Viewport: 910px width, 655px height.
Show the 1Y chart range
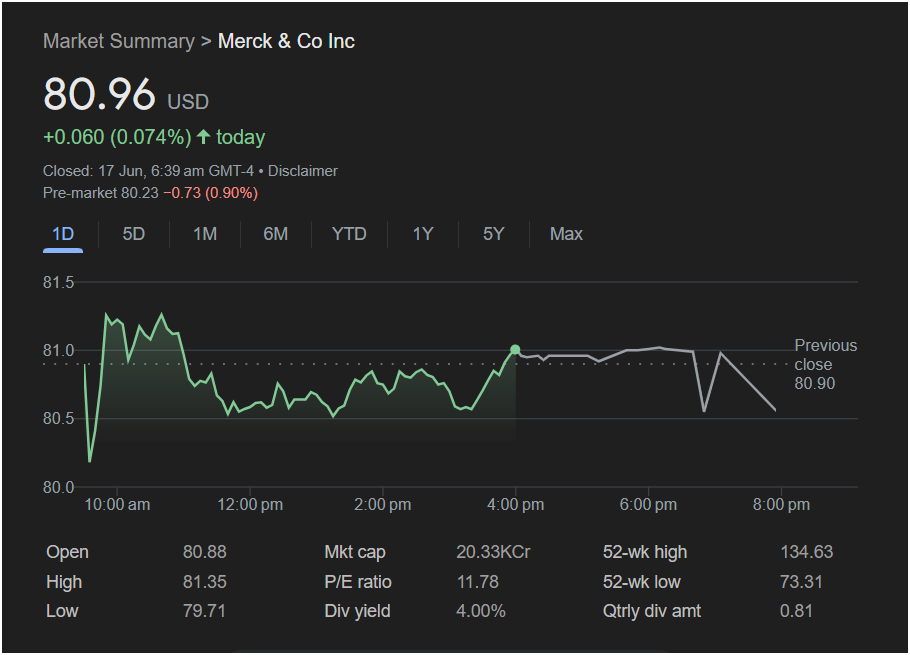(422, 234)
